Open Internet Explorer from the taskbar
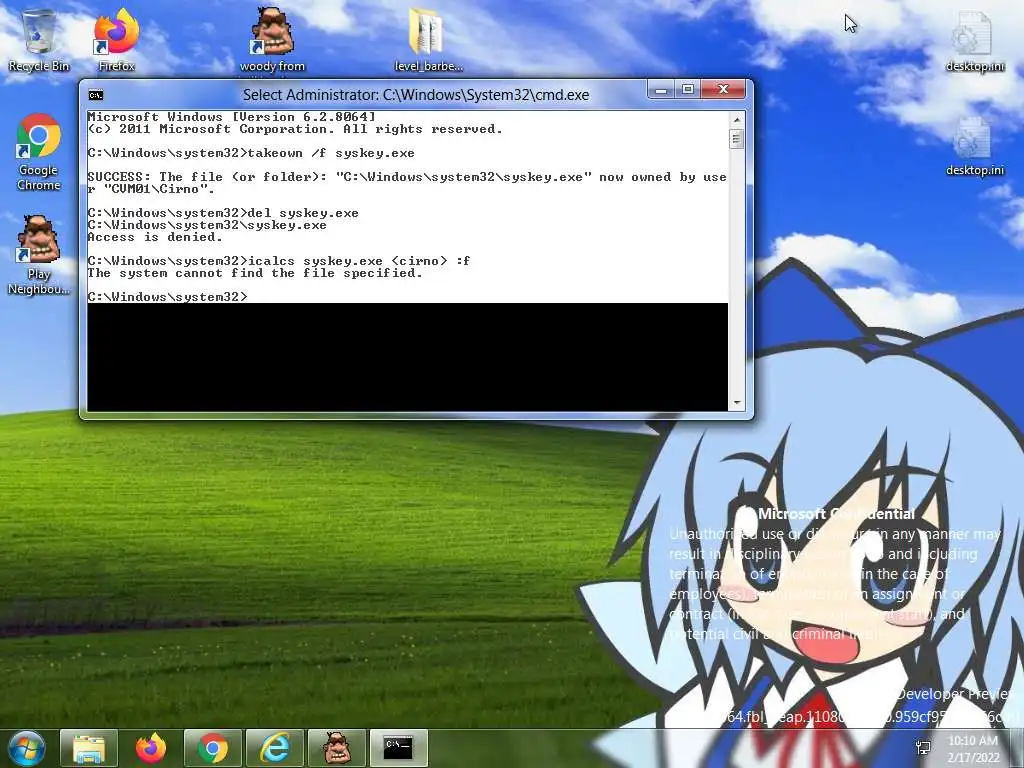1024x768 pixels. [x=275, y=748]
